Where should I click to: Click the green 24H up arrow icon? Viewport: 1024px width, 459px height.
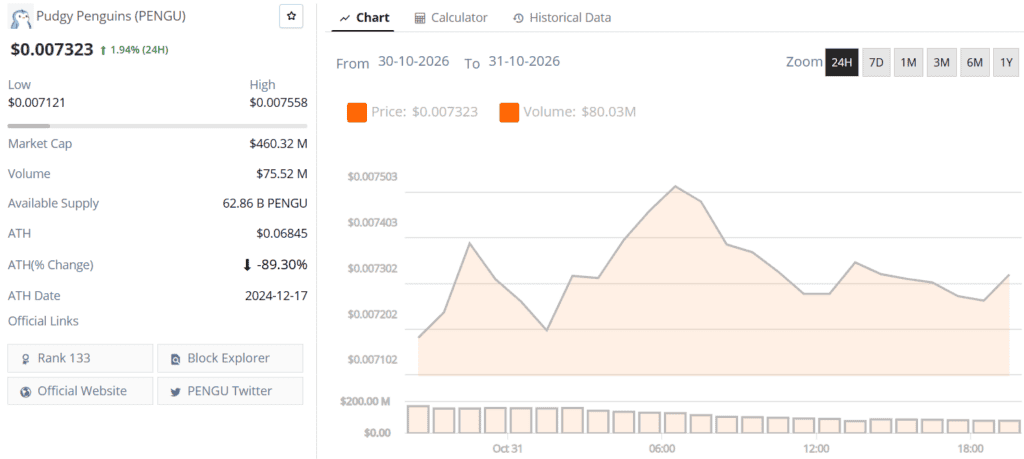(103, 50)
